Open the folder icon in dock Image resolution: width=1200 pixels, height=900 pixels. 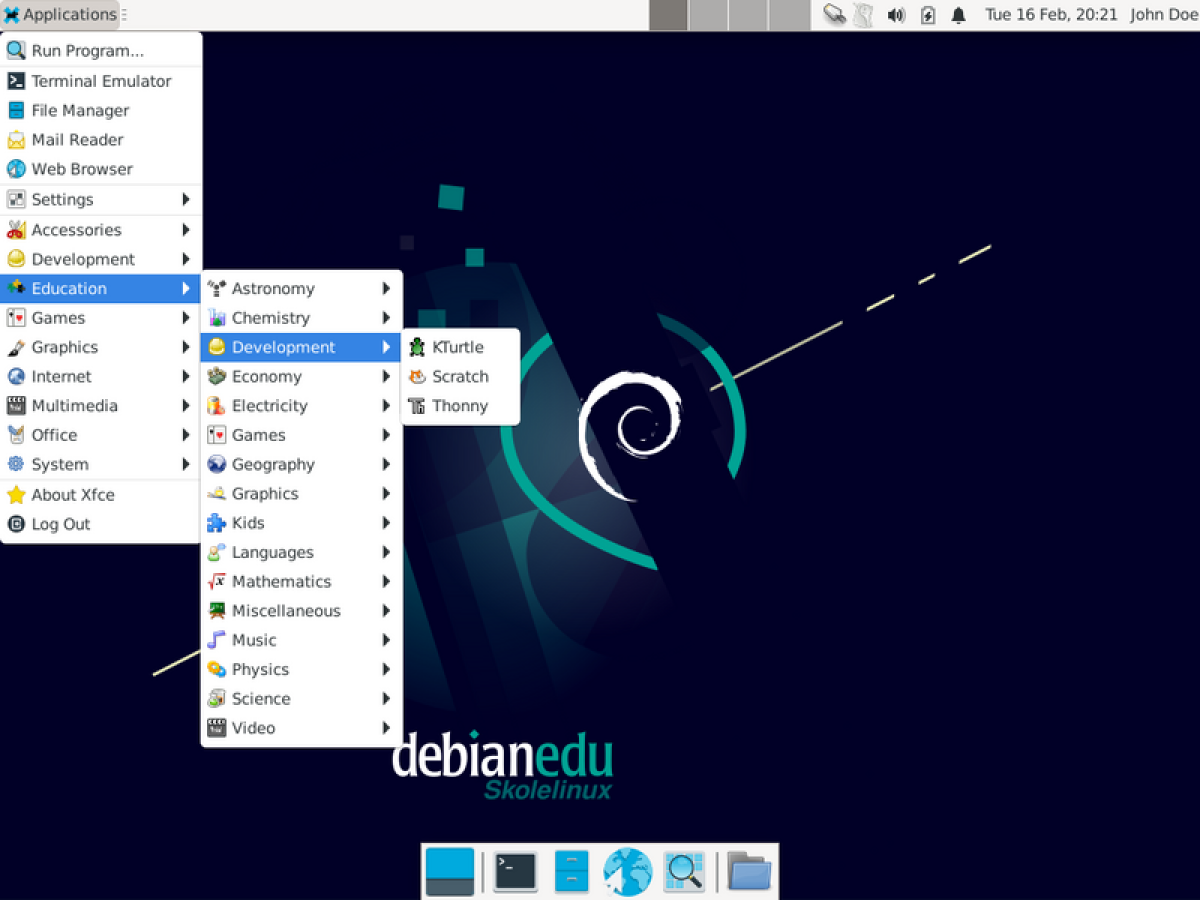749,871
